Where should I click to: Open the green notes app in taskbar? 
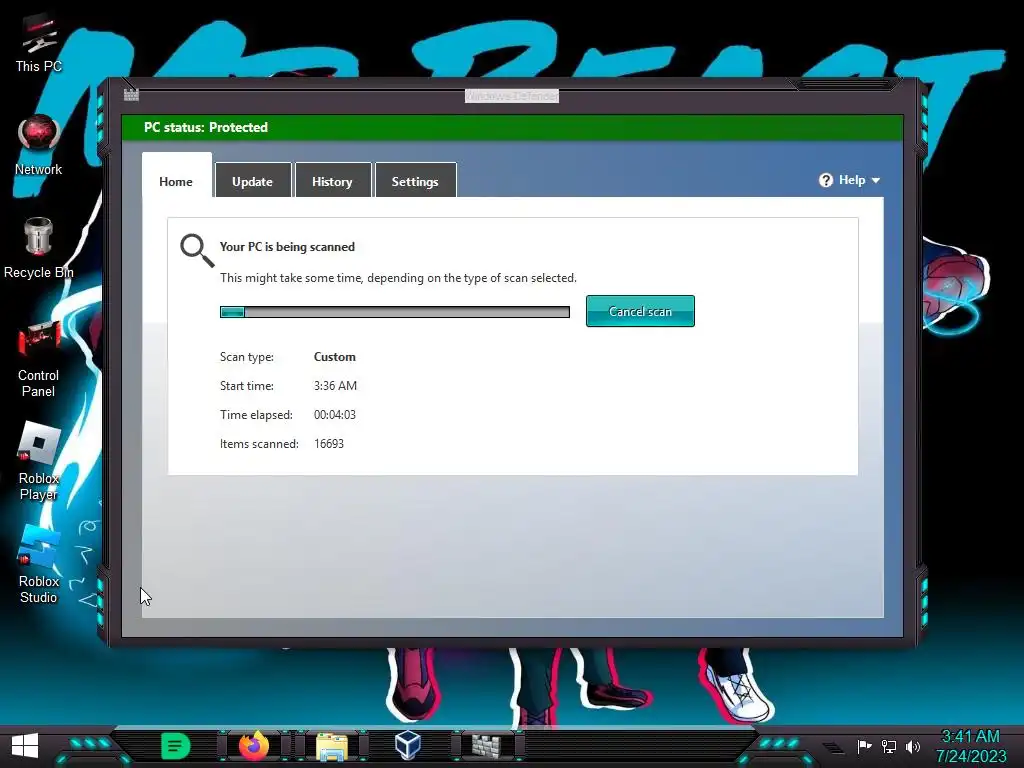click(x=175, y=746)
